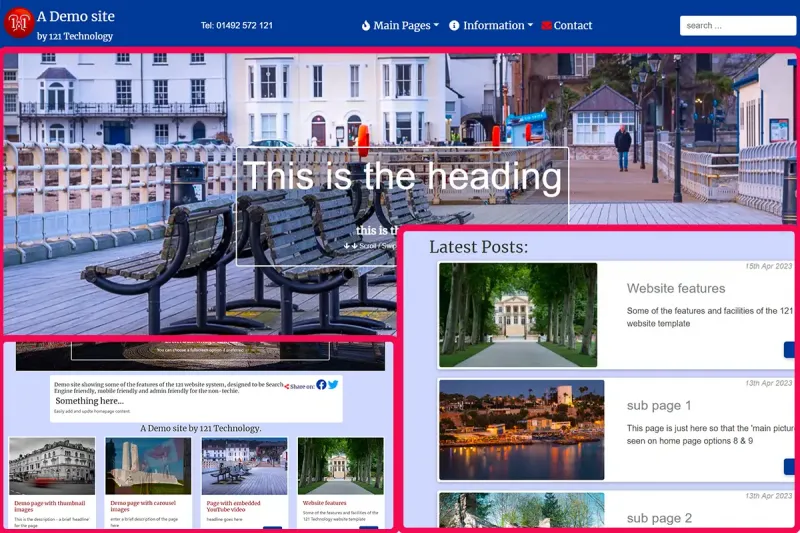The image size is (800, 533).
Task: Click the 'This is the heading' banner text
Action: 402,176
